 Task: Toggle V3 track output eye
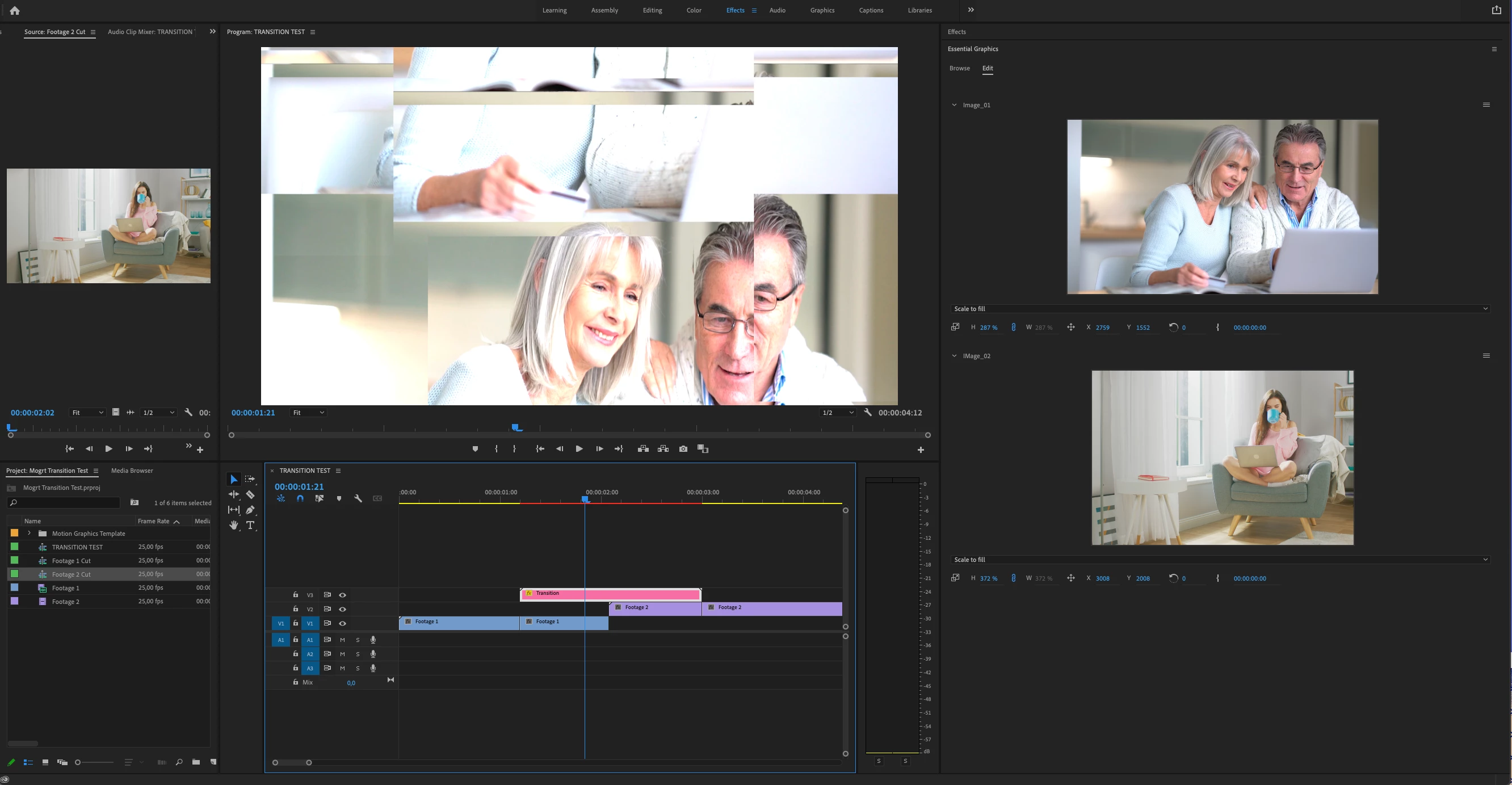tap(342, 595)
